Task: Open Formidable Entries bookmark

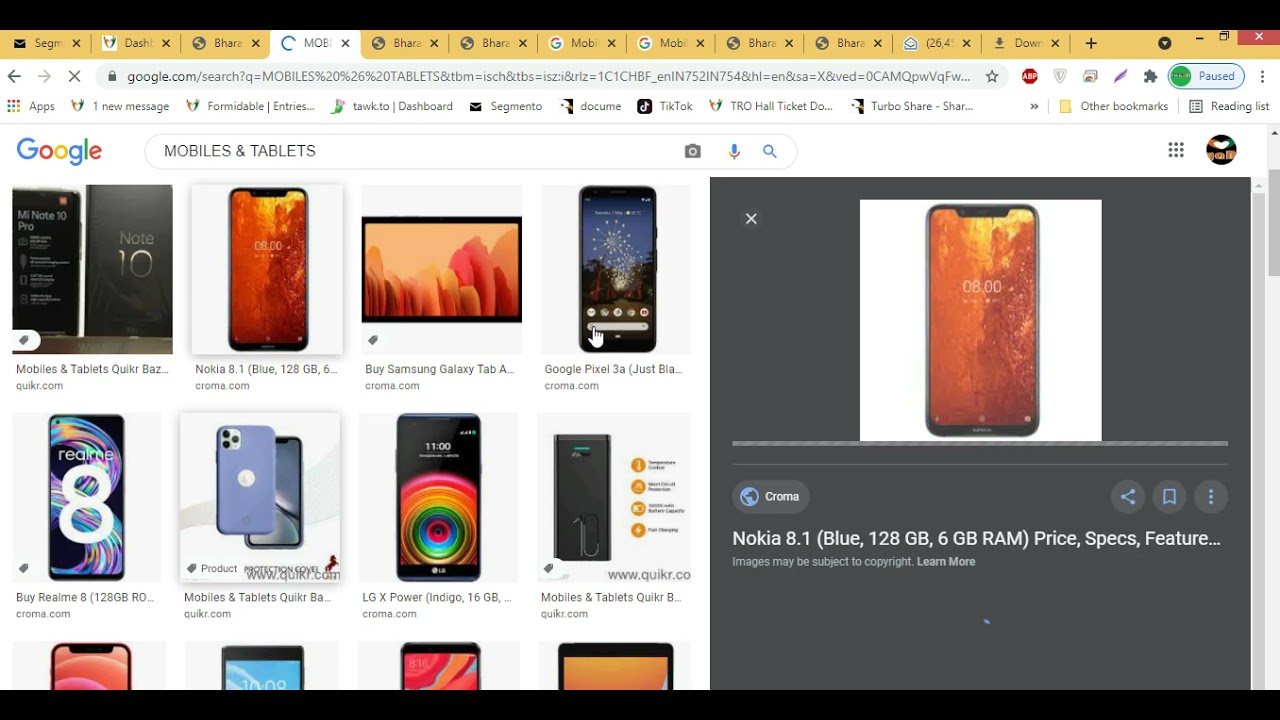Action: (x=250, y=106)
